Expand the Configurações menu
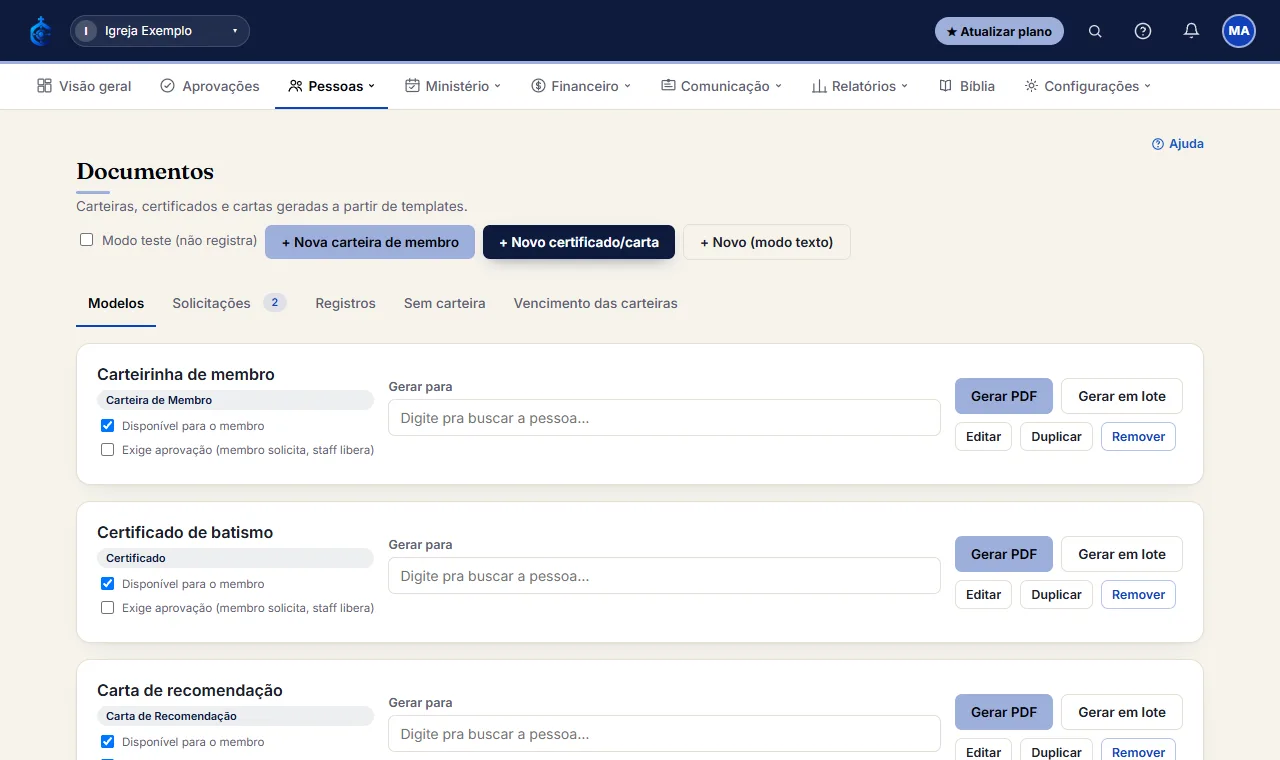The height and width of the screenshot is (760, 1280). [x=1088, y=86]
